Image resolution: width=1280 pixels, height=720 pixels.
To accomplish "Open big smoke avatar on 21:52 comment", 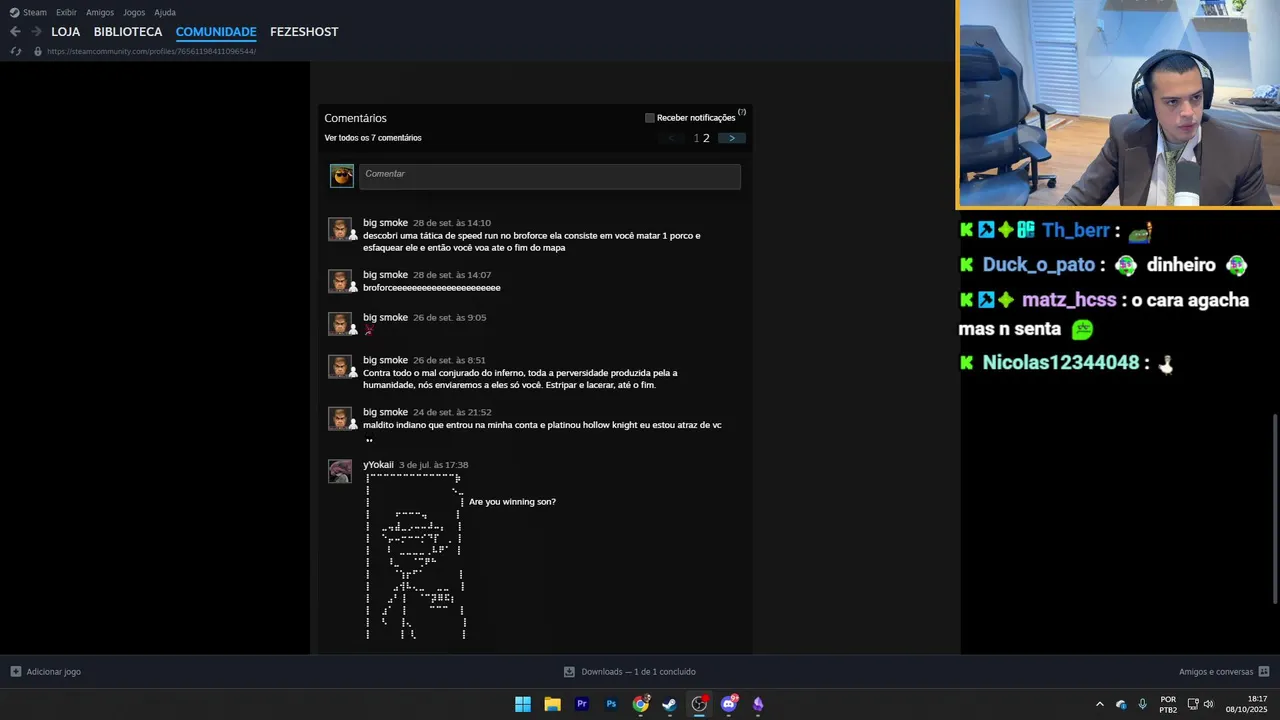I will (340, 418).
